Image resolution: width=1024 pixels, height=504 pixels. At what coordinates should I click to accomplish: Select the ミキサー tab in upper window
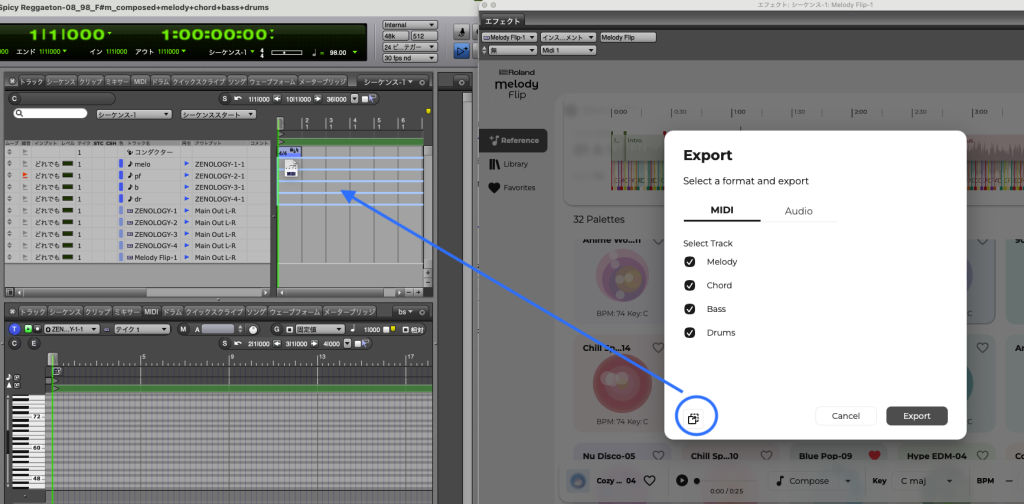point(118,82)
